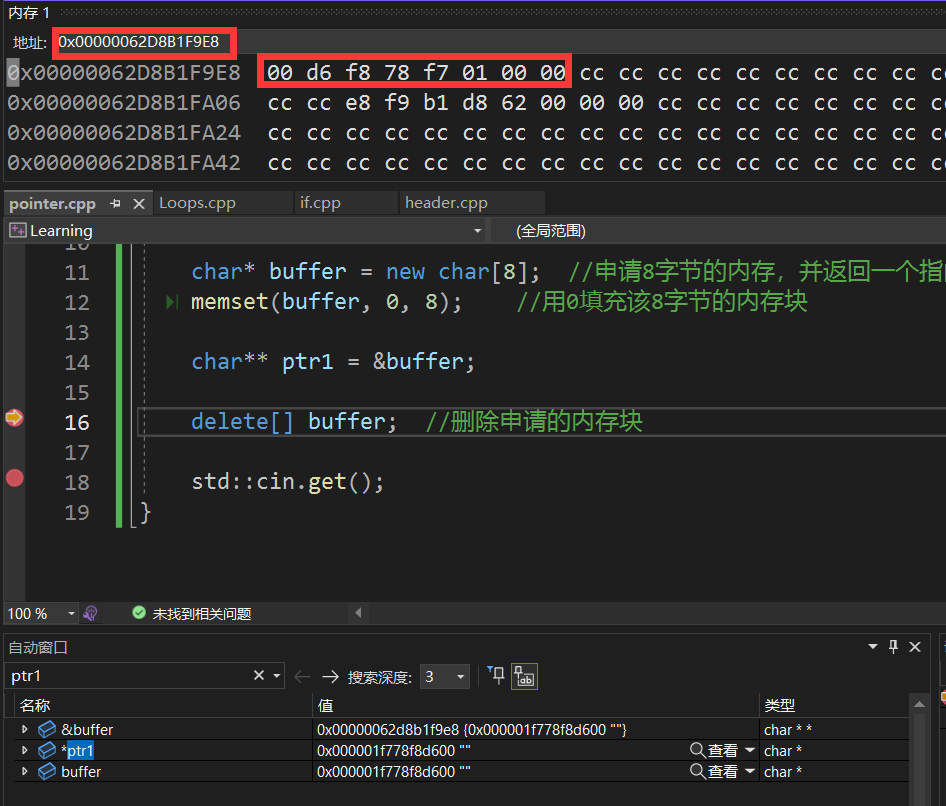Open the header.cpp tab

click(x=446, y=203)
